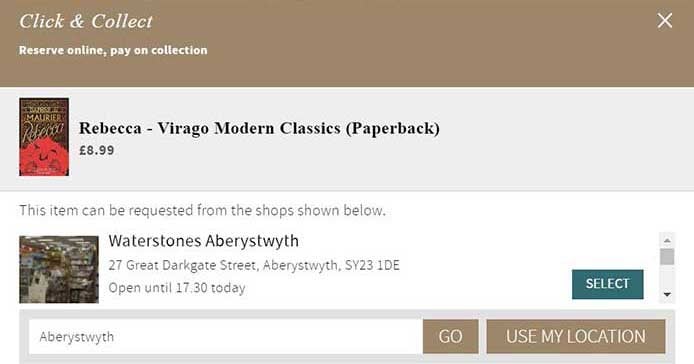Screen dimensions: 694x364
Task: Click the 27 Great Darkgate Street address
Action: (254, 265)
